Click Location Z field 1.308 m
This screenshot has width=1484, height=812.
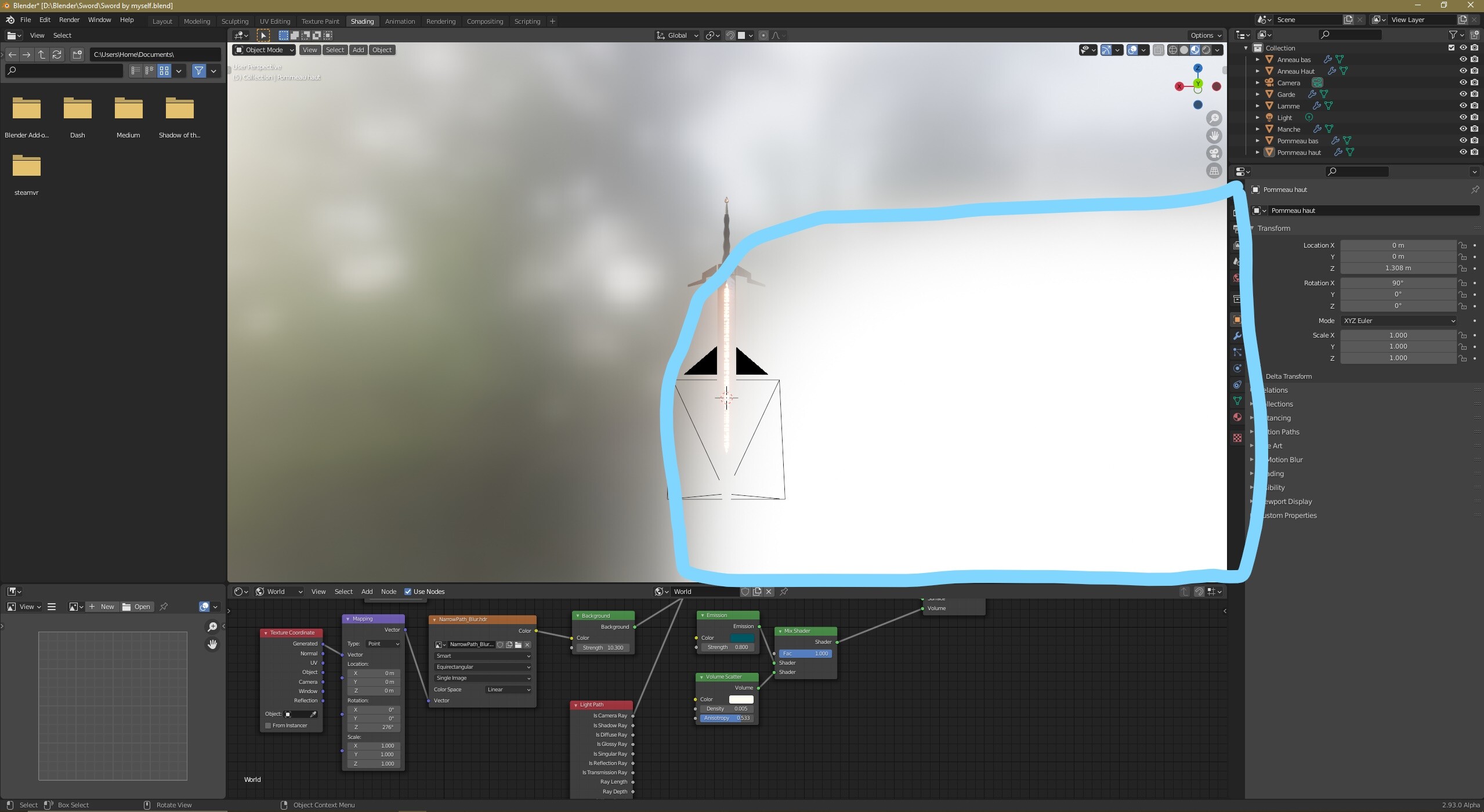(1398, 268)
